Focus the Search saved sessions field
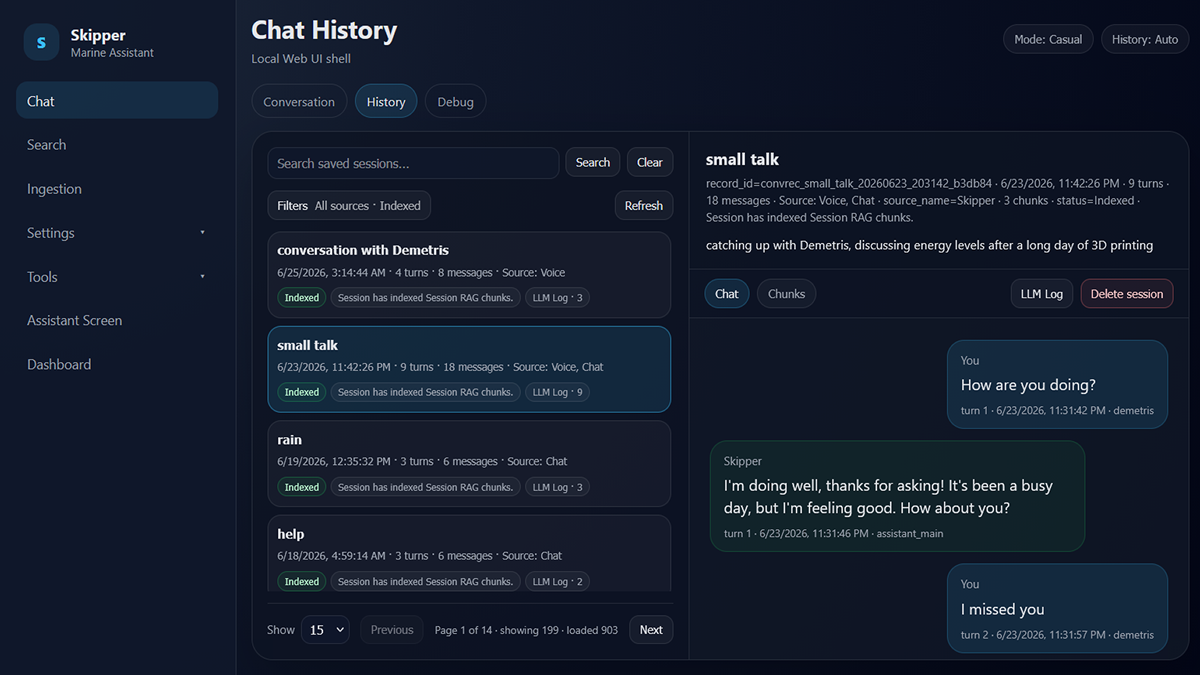This screenshot has height=675, width=1200. [413, 163]
